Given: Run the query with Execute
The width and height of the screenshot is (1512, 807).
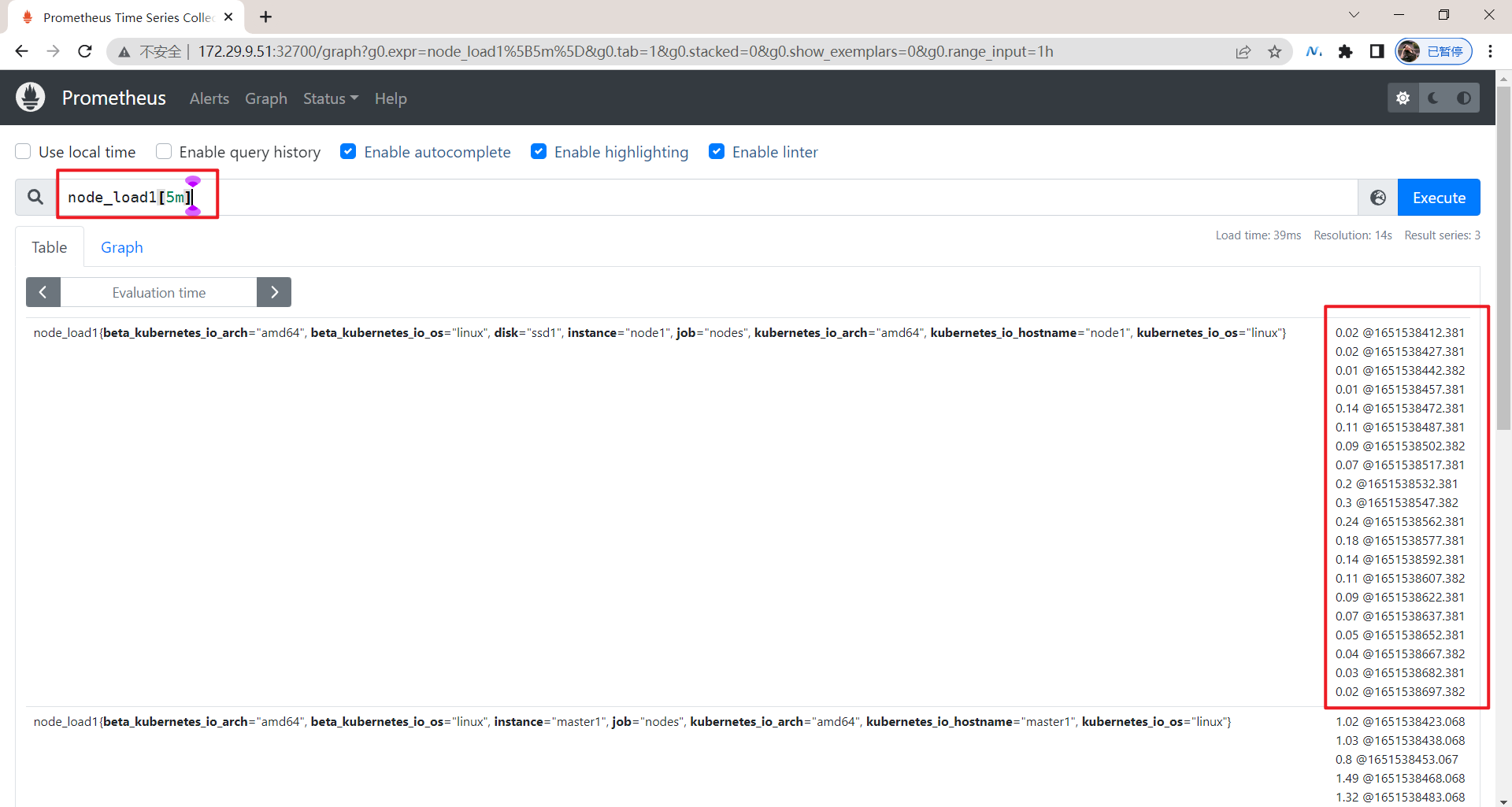Looking at the screenshot, I should pyautogui.click(x=1439, y=198).
